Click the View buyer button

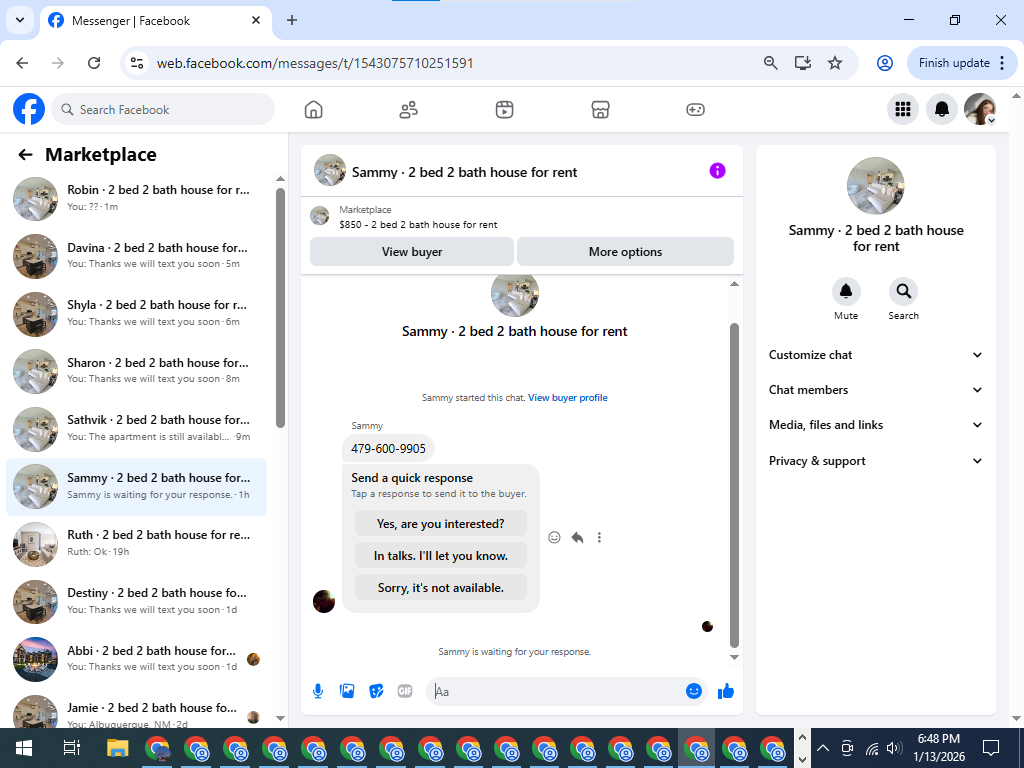tap(412, 251)
